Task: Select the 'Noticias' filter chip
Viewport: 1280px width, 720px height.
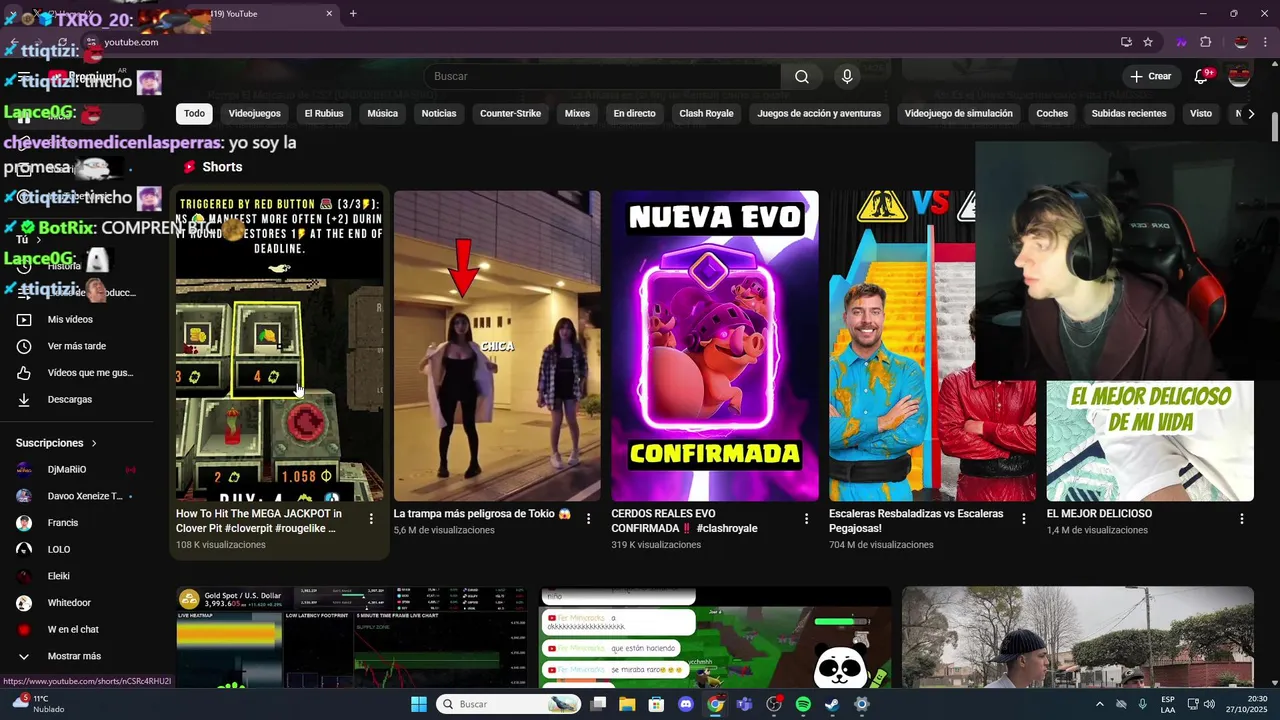Action: 439,114
